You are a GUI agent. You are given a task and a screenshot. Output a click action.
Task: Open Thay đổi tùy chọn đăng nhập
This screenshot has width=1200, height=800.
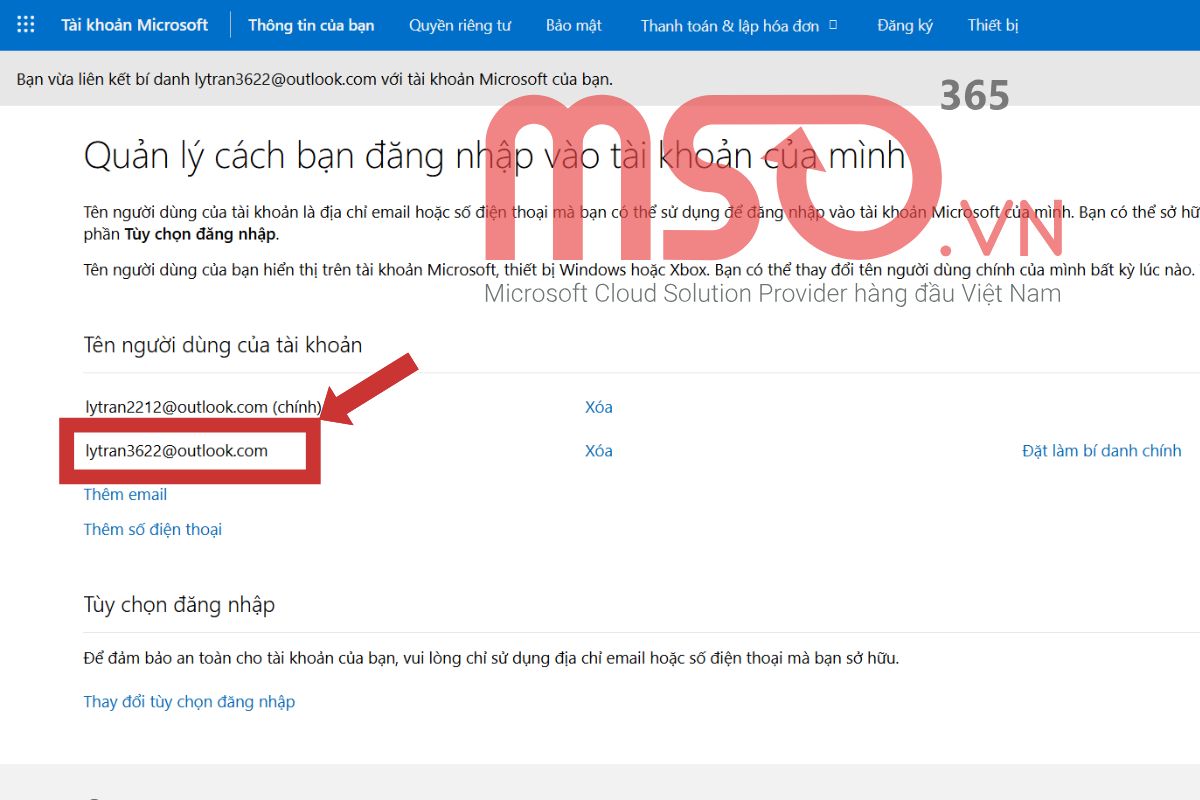click(189, 701)
